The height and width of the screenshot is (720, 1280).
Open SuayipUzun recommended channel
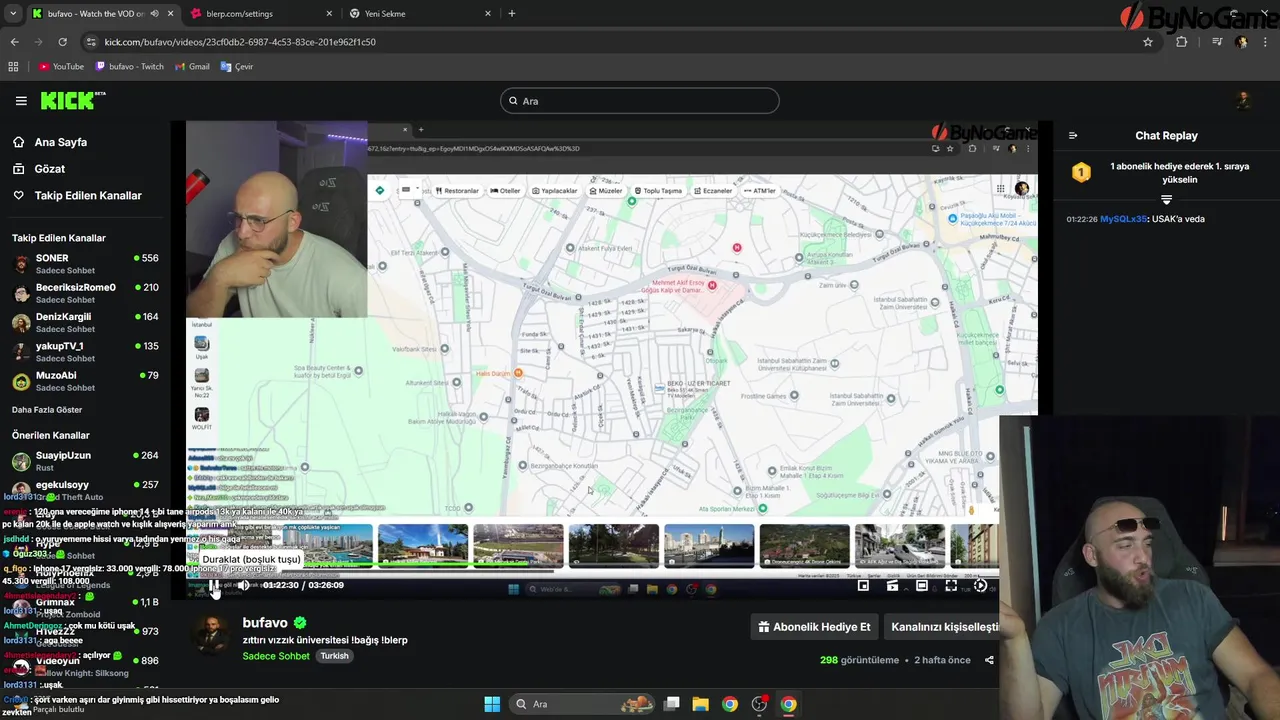pos(85,461)
